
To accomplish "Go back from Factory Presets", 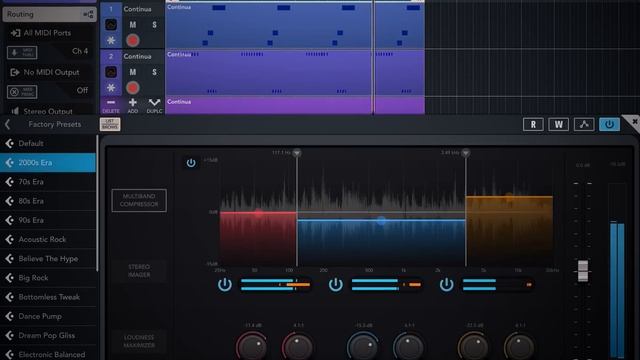I will (x=8, y=124).
